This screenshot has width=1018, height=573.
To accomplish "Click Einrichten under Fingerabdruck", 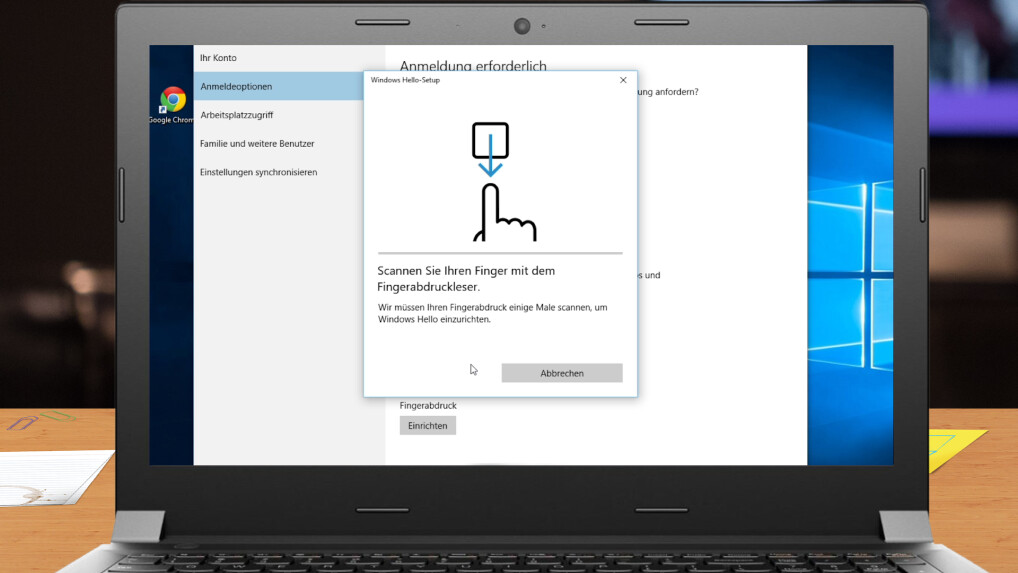I will 427,426.
